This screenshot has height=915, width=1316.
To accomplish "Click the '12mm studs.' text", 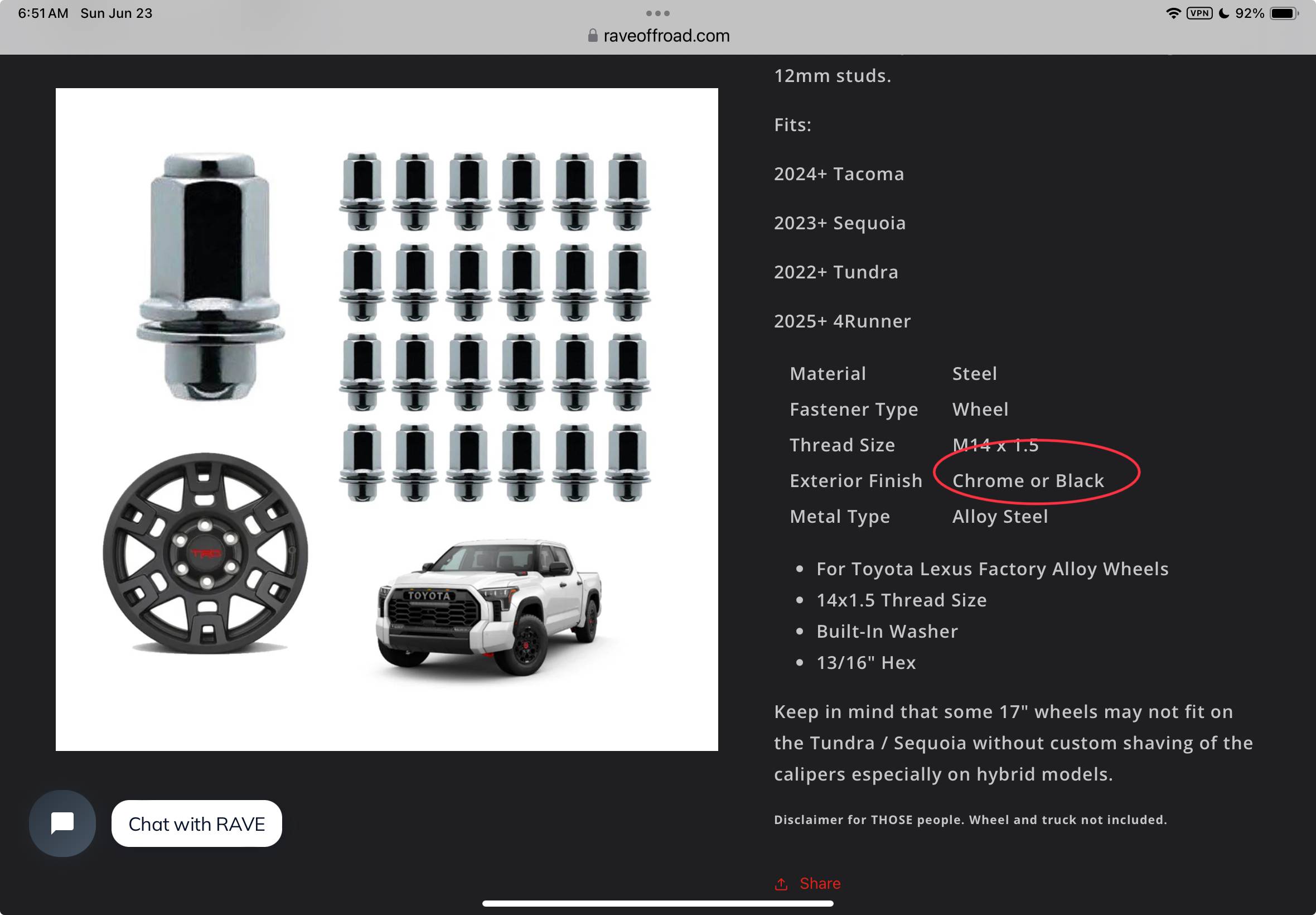I will pyautogui.click(x=833, y=76).
